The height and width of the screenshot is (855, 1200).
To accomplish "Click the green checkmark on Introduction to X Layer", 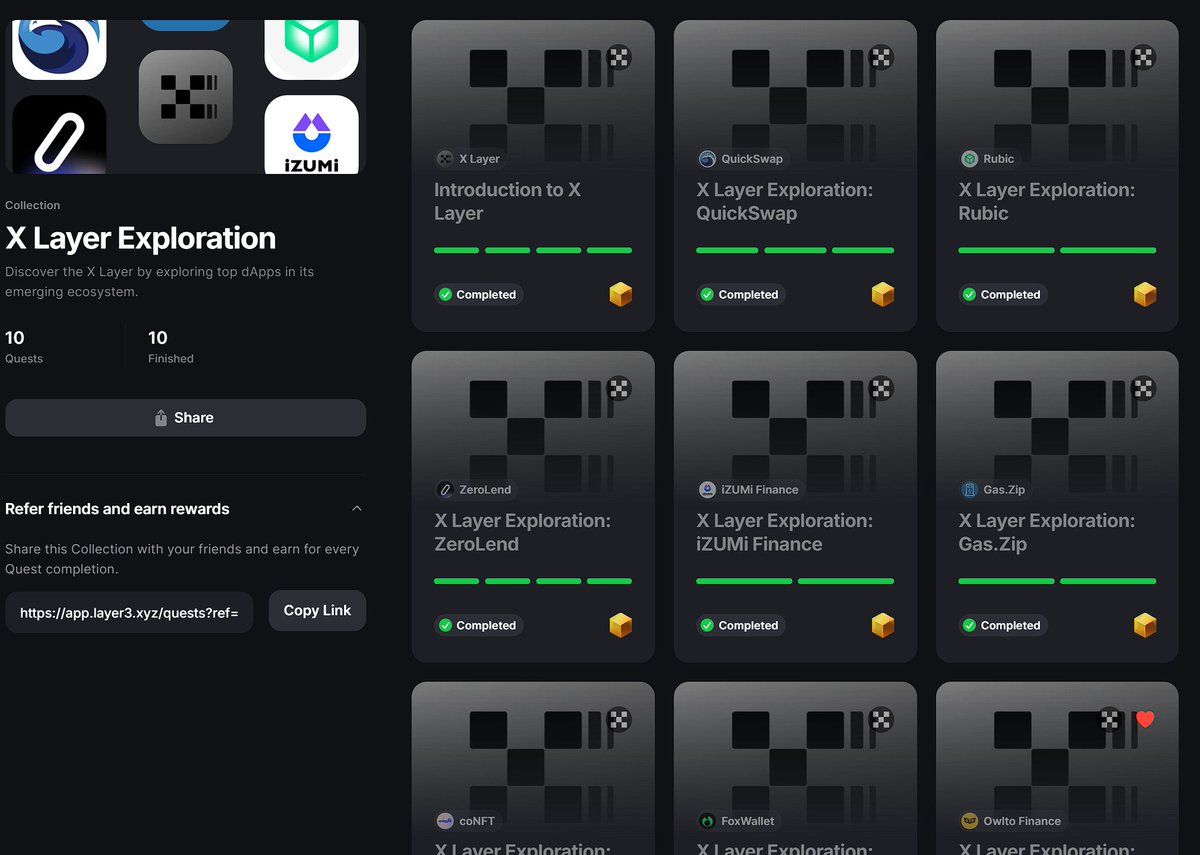I will 445,295.
